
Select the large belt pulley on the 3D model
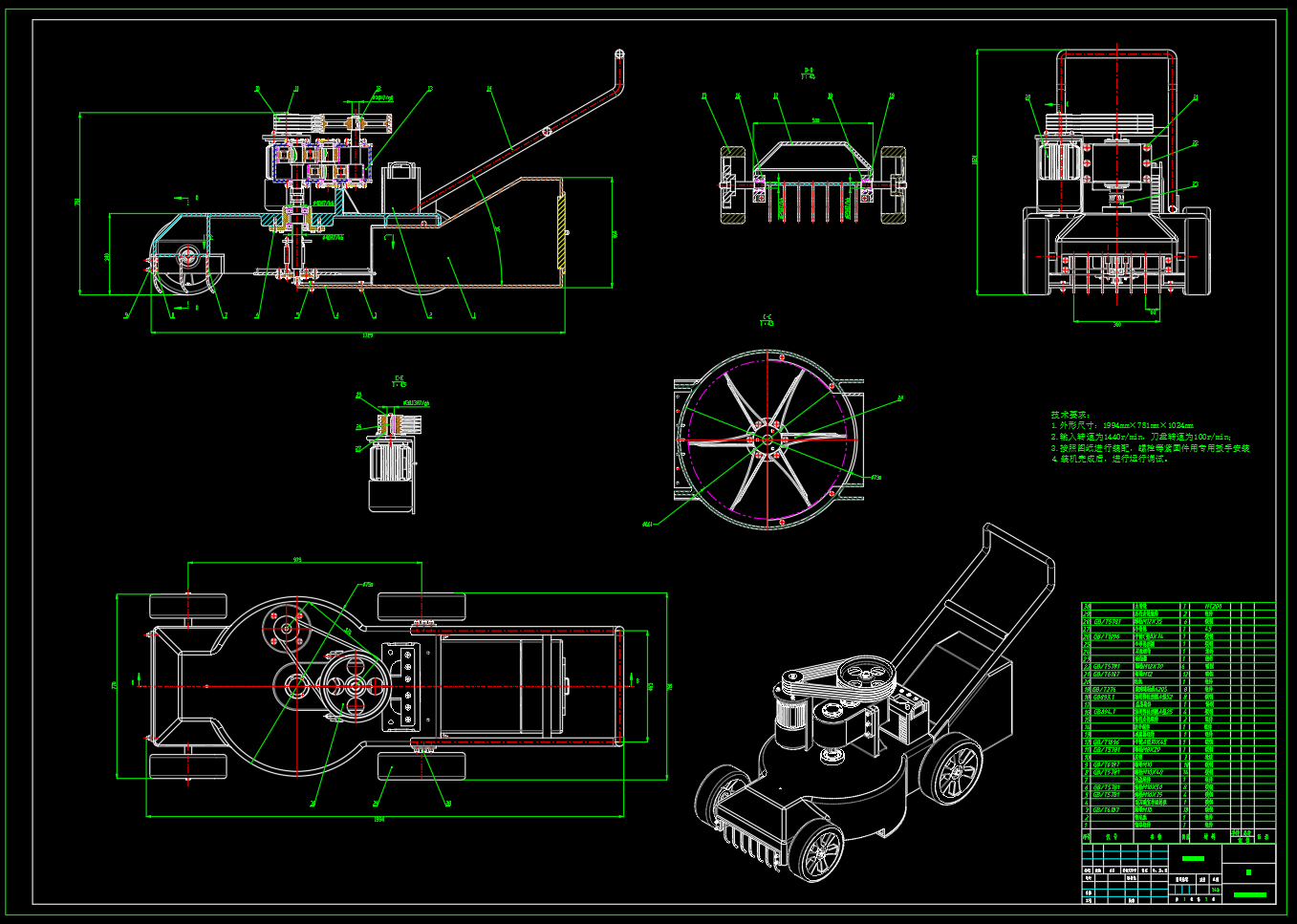click(864, 676)
